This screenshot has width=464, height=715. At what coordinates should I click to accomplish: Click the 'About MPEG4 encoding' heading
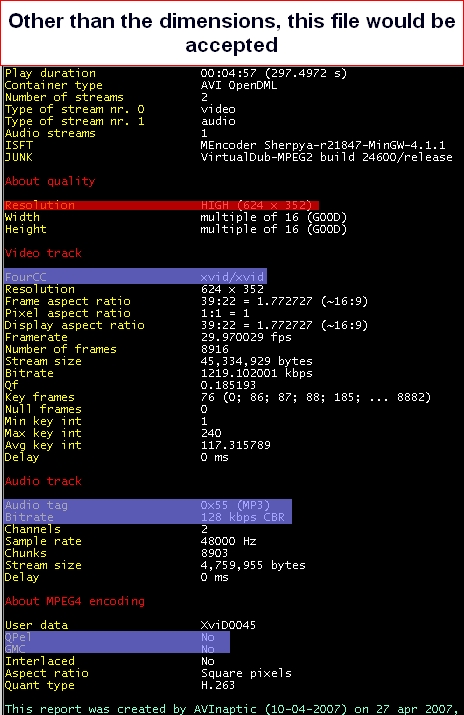click(75, 601)
